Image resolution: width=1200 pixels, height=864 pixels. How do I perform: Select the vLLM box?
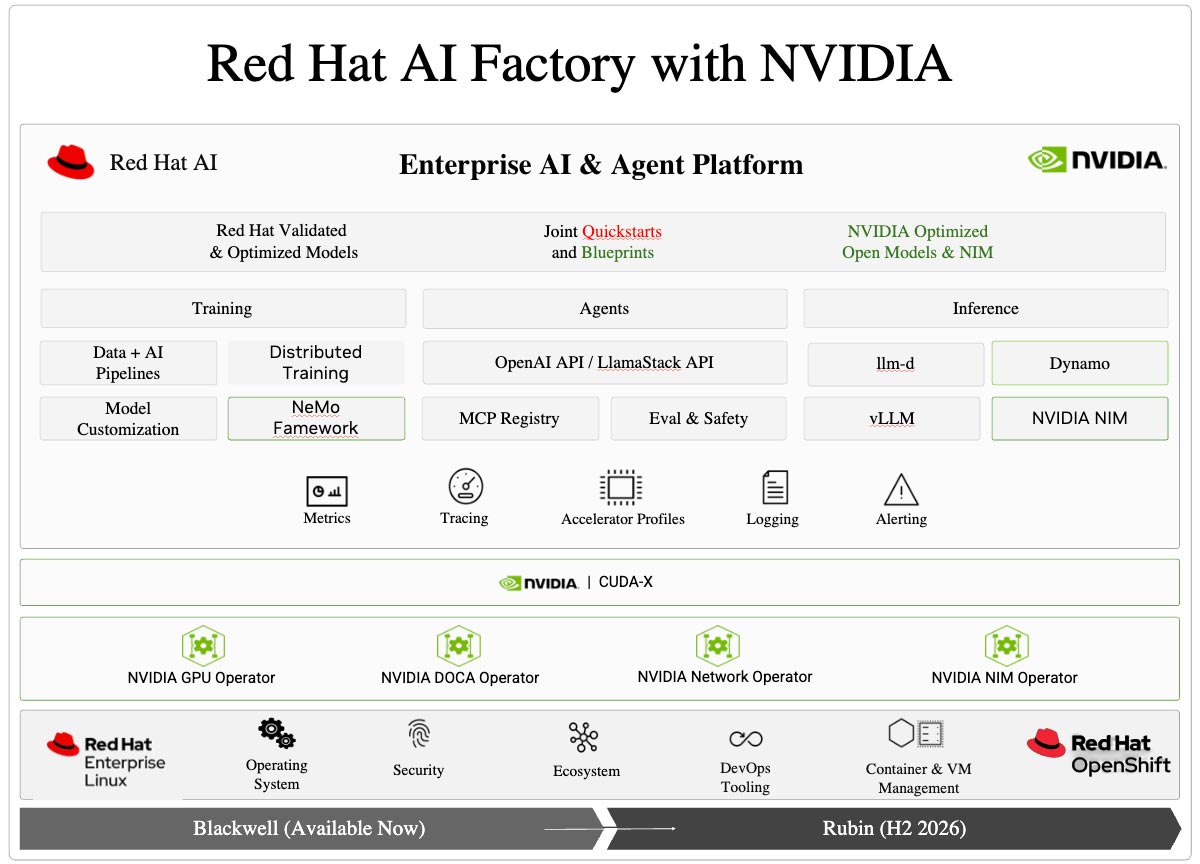[x=892, y=418]
